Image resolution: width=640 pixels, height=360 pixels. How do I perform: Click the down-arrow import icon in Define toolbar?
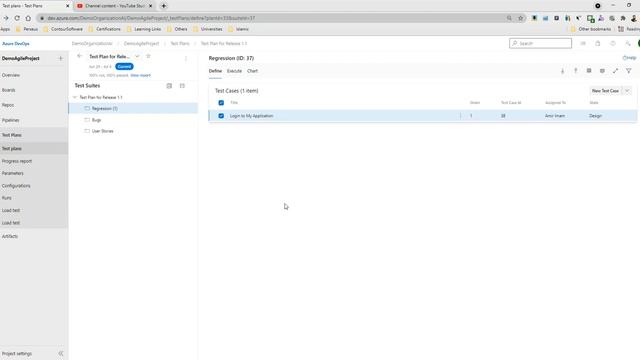pyautogui.click(x=562, y=71)
